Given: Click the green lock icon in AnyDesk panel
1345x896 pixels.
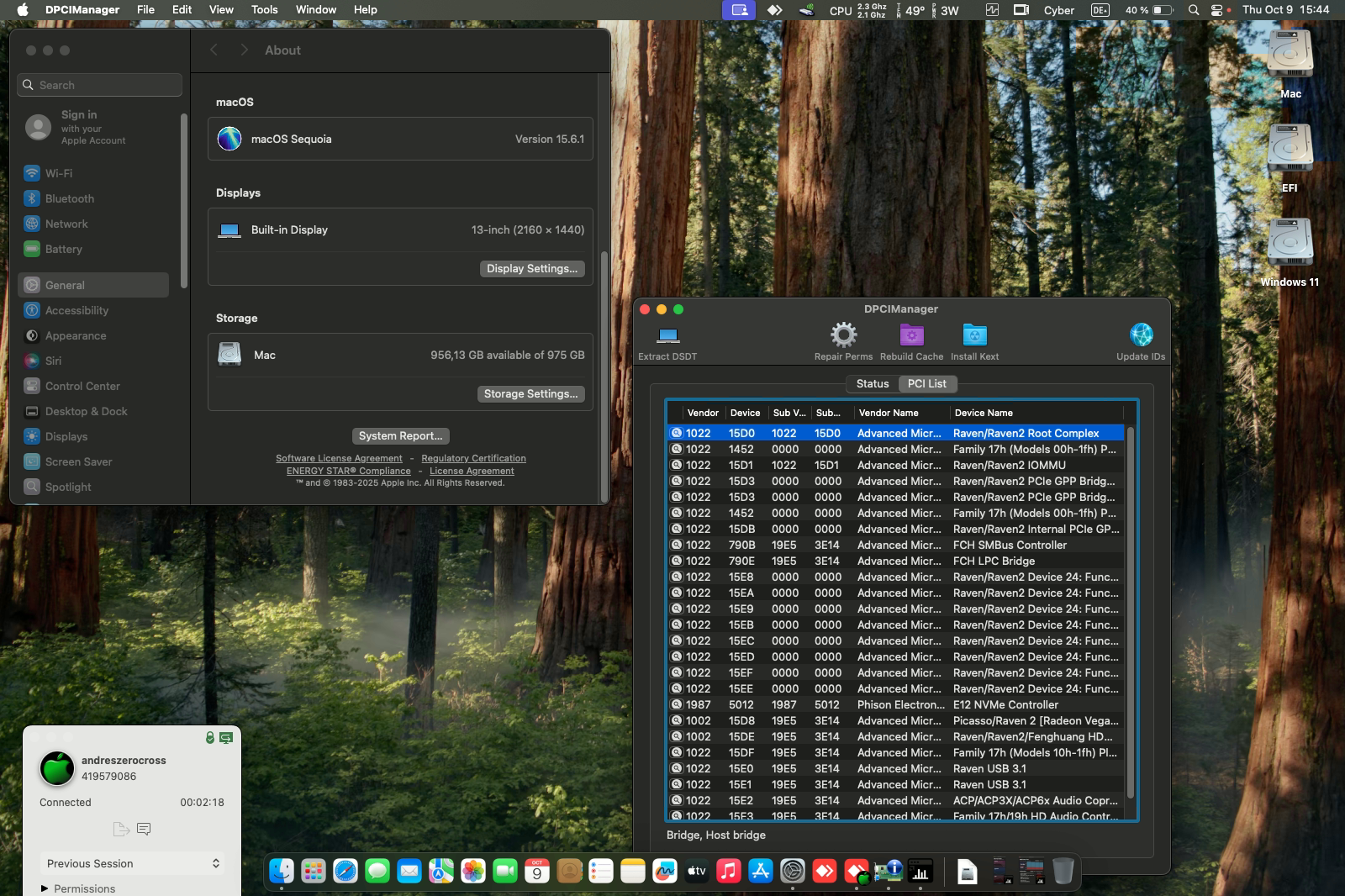Looking at the screenshot, I should 210,737.
